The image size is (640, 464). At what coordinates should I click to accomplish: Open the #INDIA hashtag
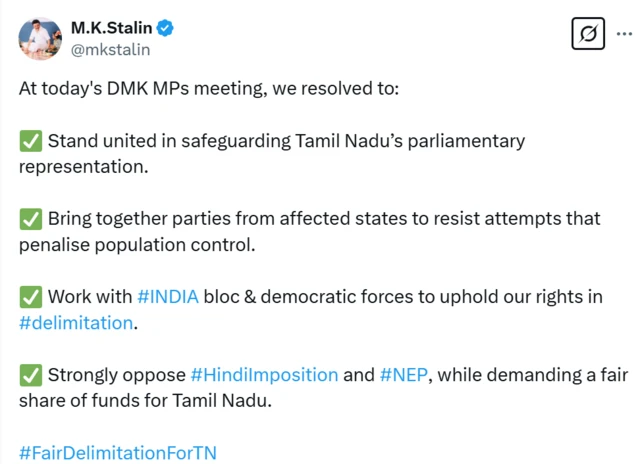tap(168, 297)
